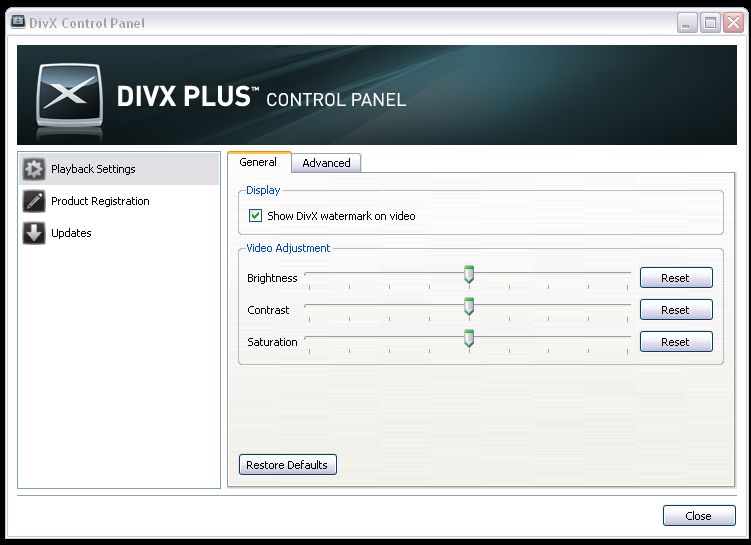Click the Close button at bottom
The width and height of the screenshot is (751, 545).
pos(699,516)
